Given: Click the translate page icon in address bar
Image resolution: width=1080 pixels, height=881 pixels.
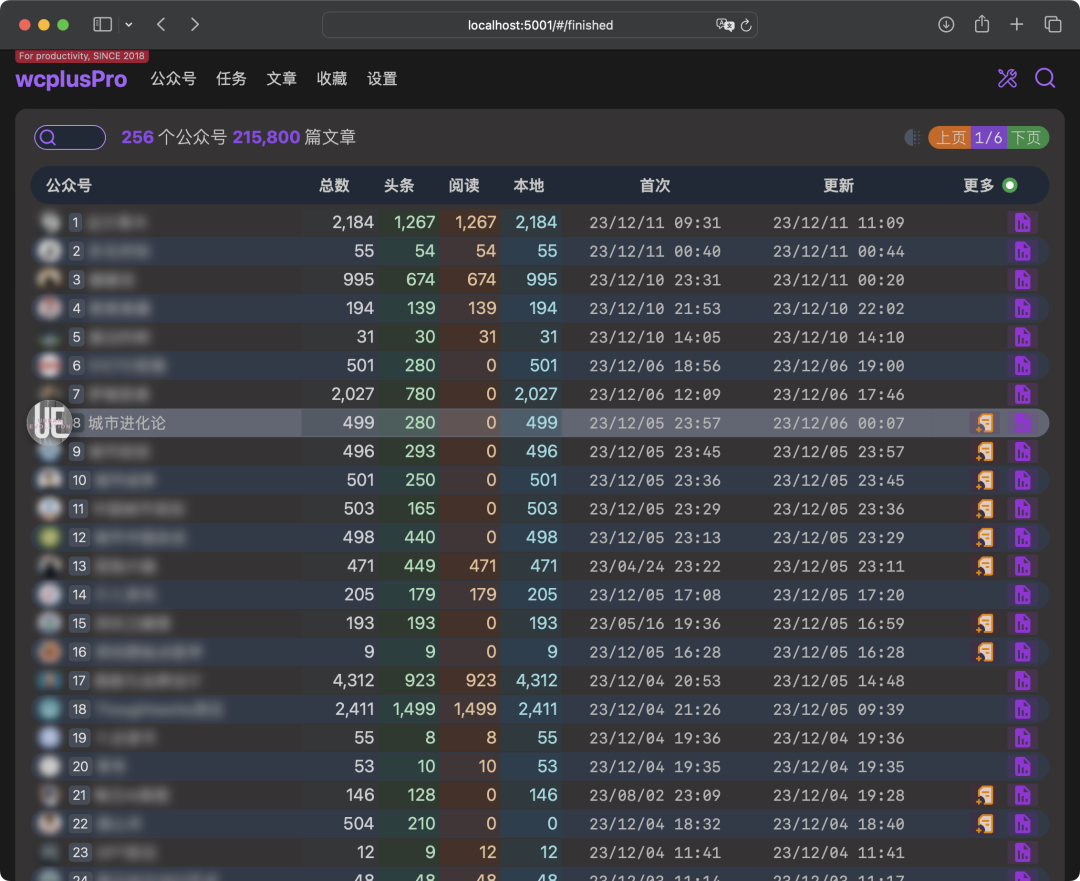Looking at the screenshot, I should [x=725, y=25].
